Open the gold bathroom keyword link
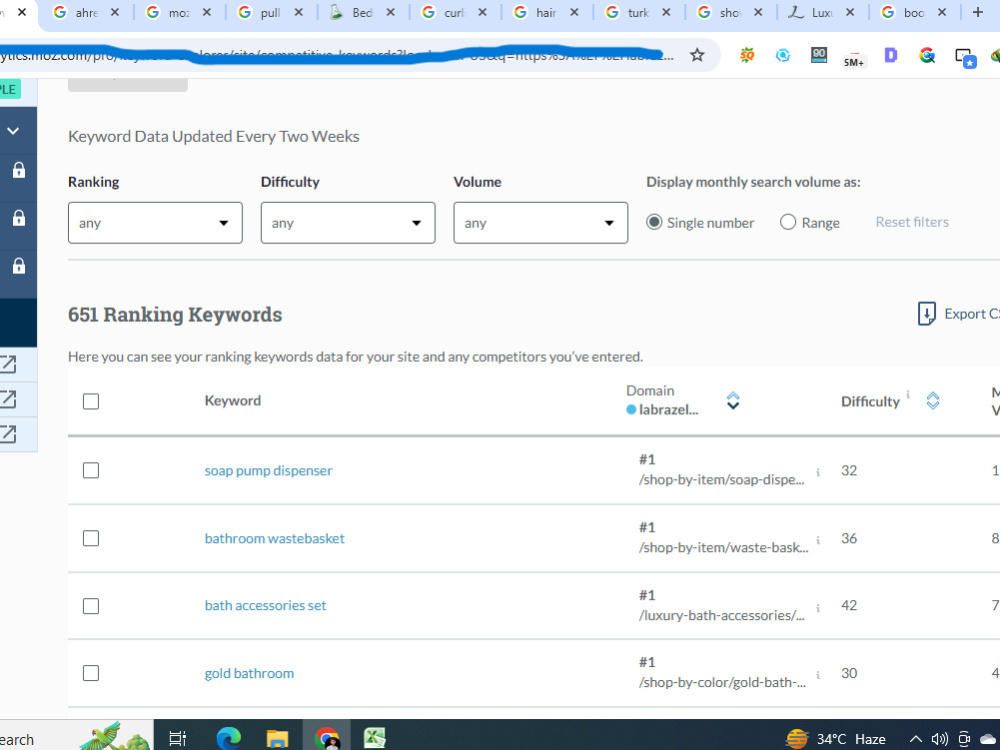This screenshot has width=1000, height=750. point(249,673)
